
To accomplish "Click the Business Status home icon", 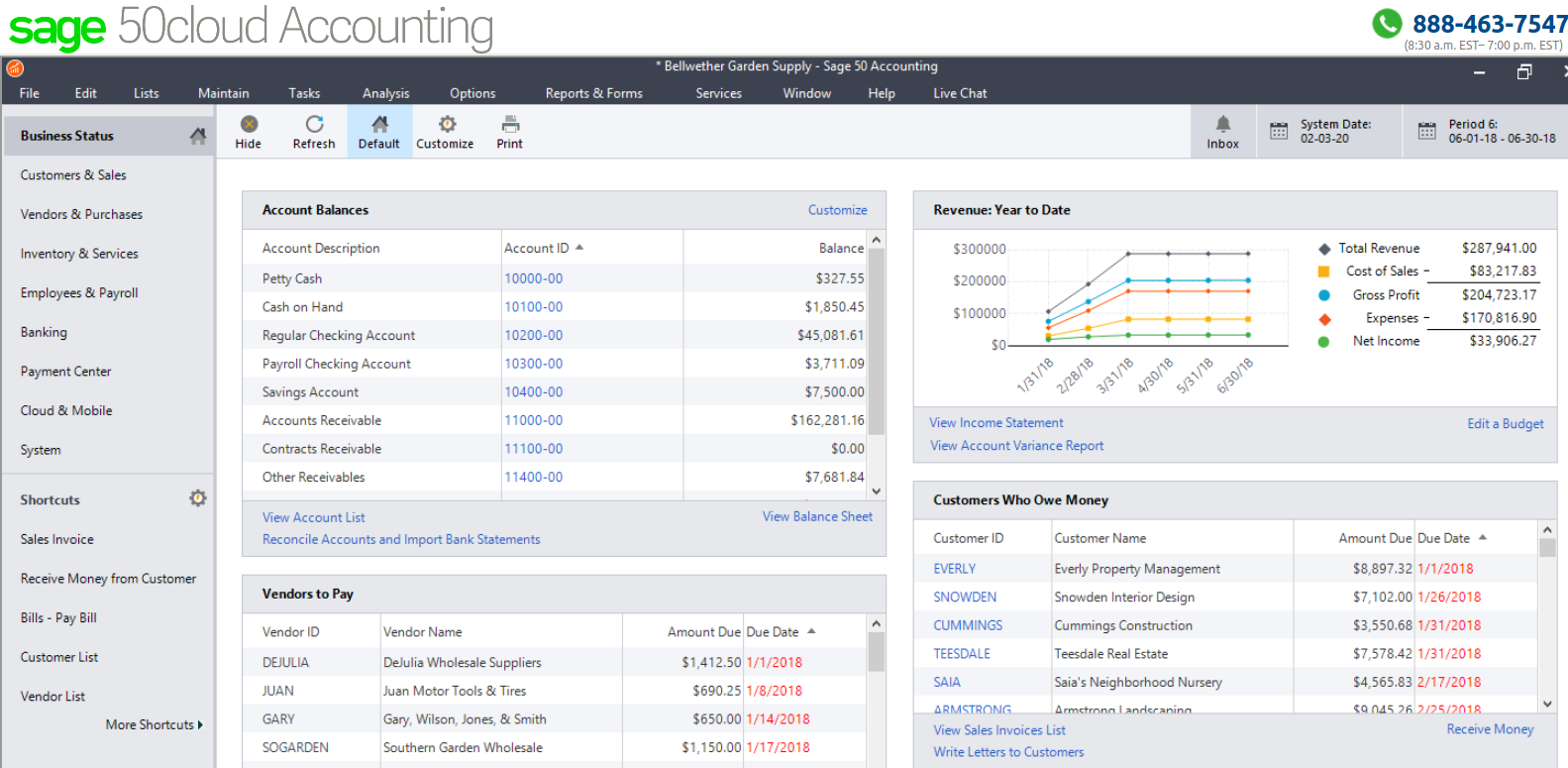I will click(198, 136).
